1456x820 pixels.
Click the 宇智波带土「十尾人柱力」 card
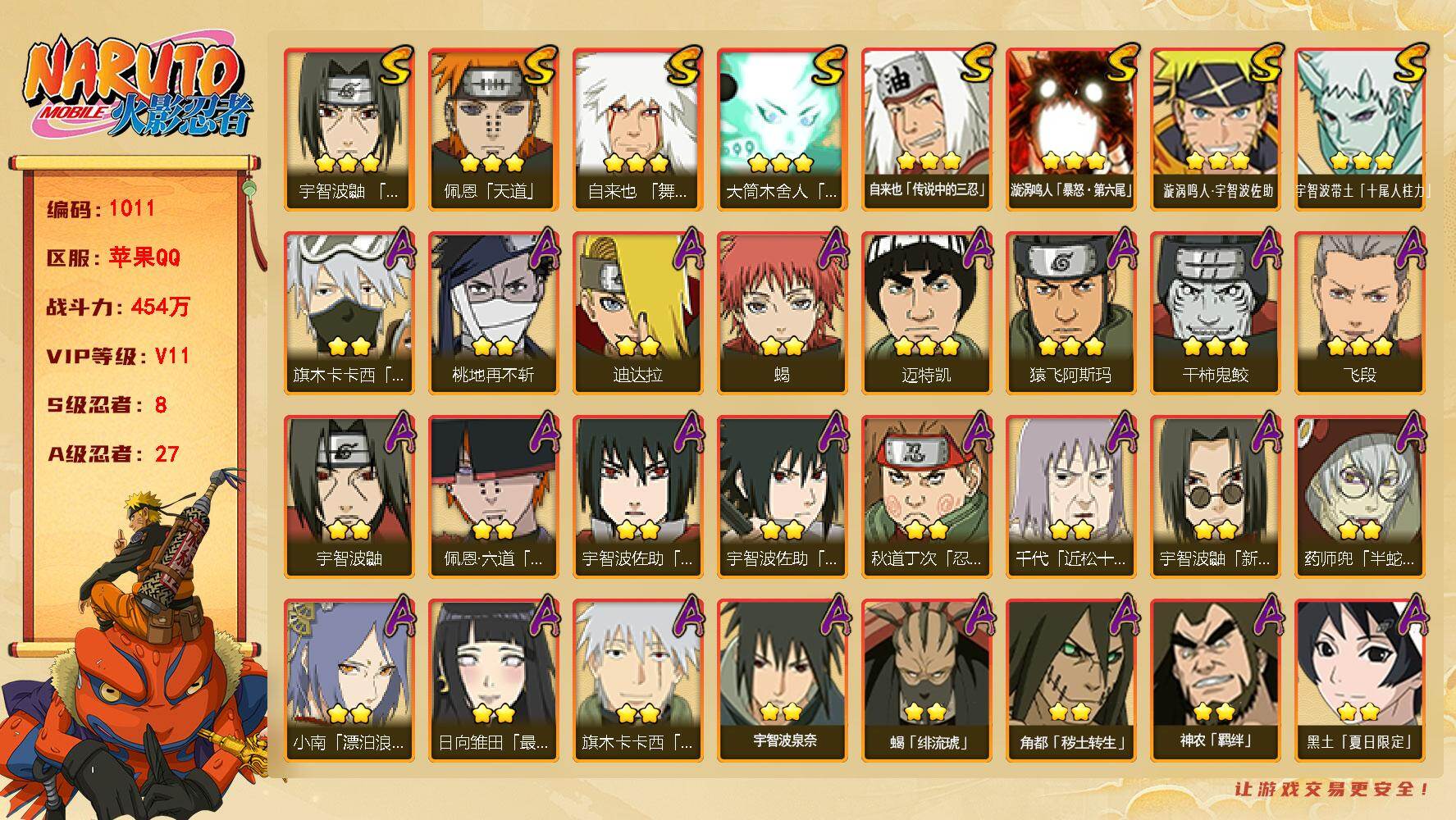[x=1359, y=129]
